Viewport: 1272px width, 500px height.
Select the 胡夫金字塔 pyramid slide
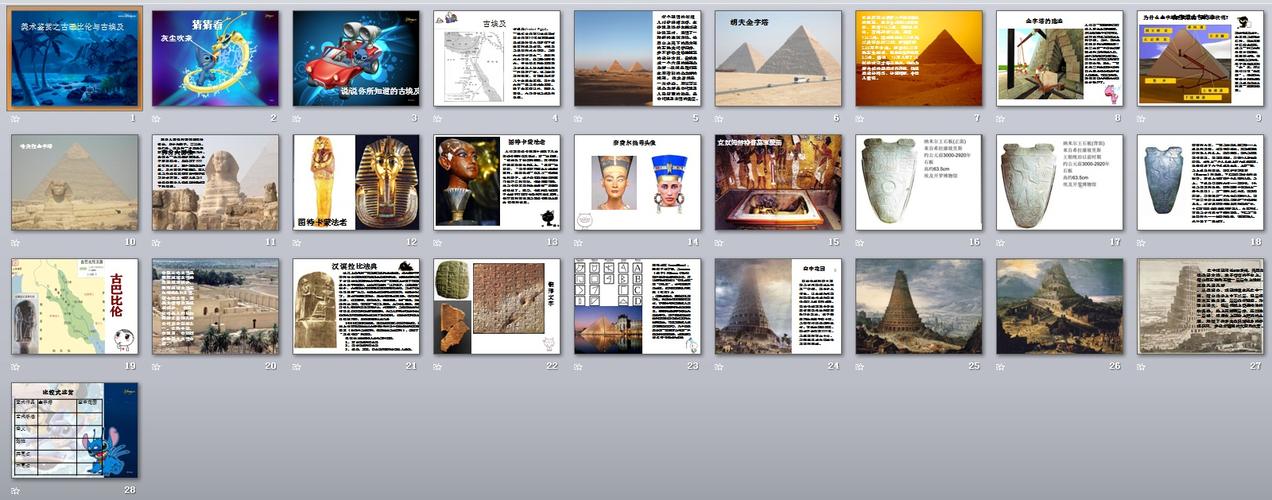tap(778, 58)
